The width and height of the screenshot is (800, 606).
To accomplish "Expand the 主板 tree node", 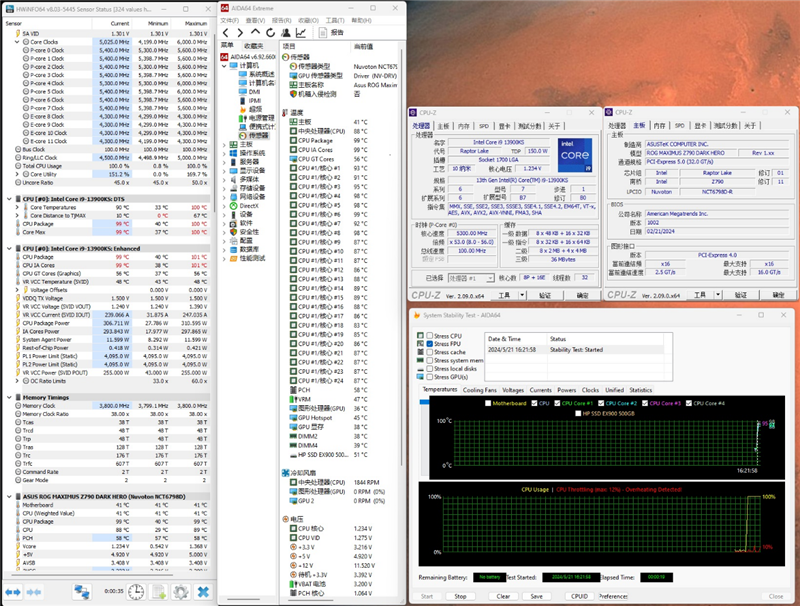I will point(225,144).
